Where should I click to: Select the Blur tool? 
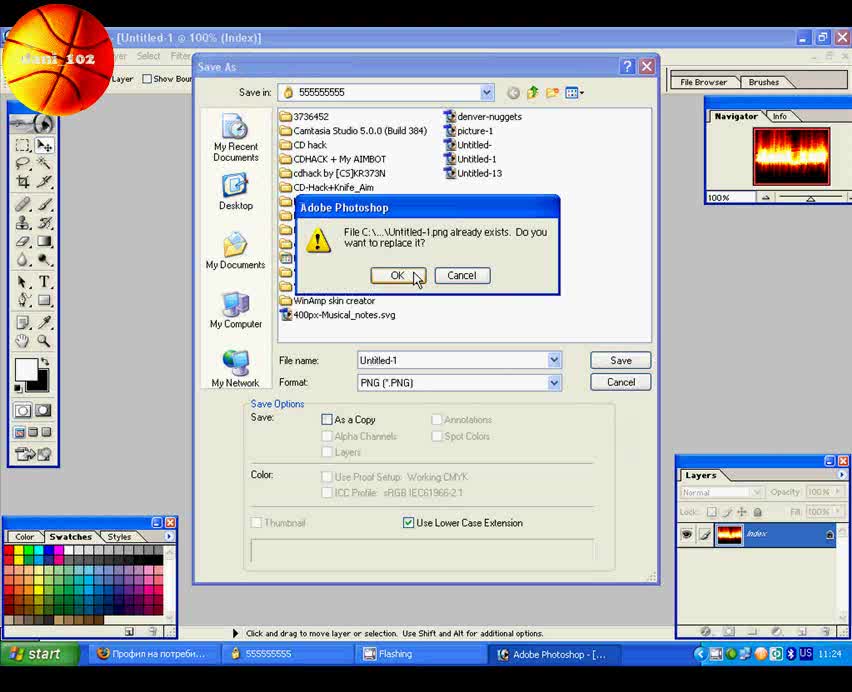pyautogui.click(x=22, y=260)
